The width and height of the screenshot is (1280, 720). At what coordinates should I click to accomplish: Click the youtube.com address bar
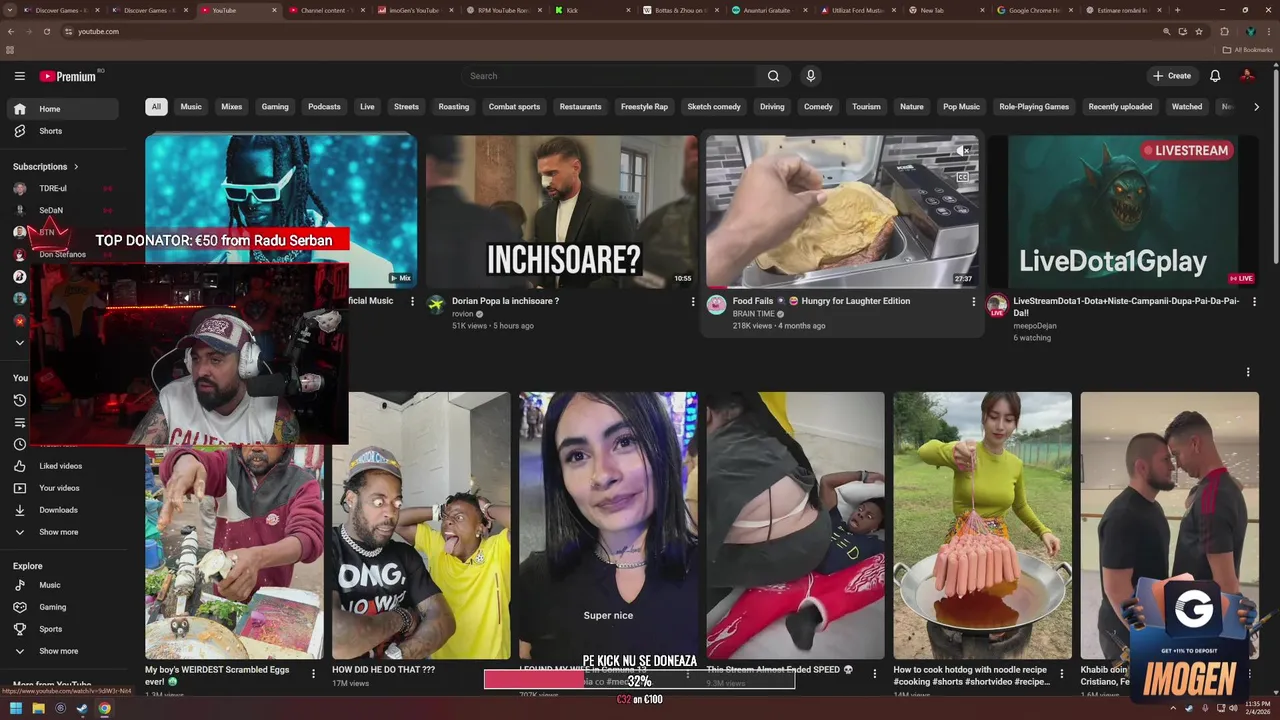tap(610, 31)
